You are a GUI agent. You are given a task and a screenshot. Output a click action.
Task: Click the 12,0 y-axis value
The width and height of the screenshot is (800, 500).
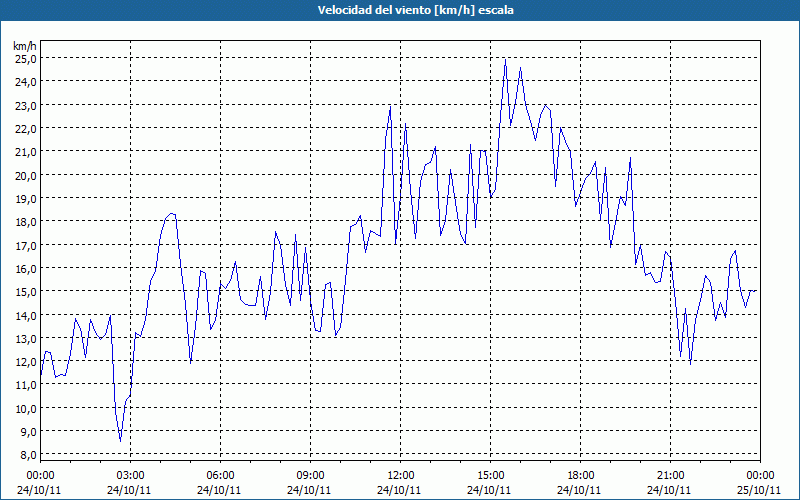tap(26, 361)
